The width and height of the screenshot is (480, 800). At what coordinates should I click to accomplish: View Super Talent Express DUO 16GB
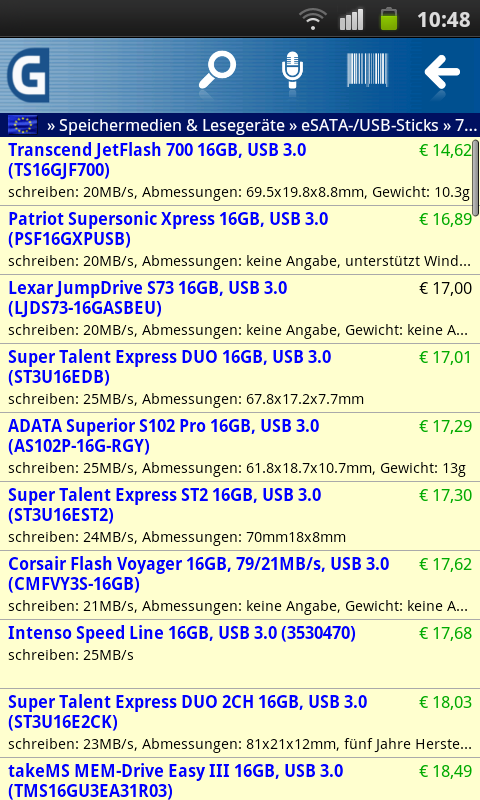[240, 378]
